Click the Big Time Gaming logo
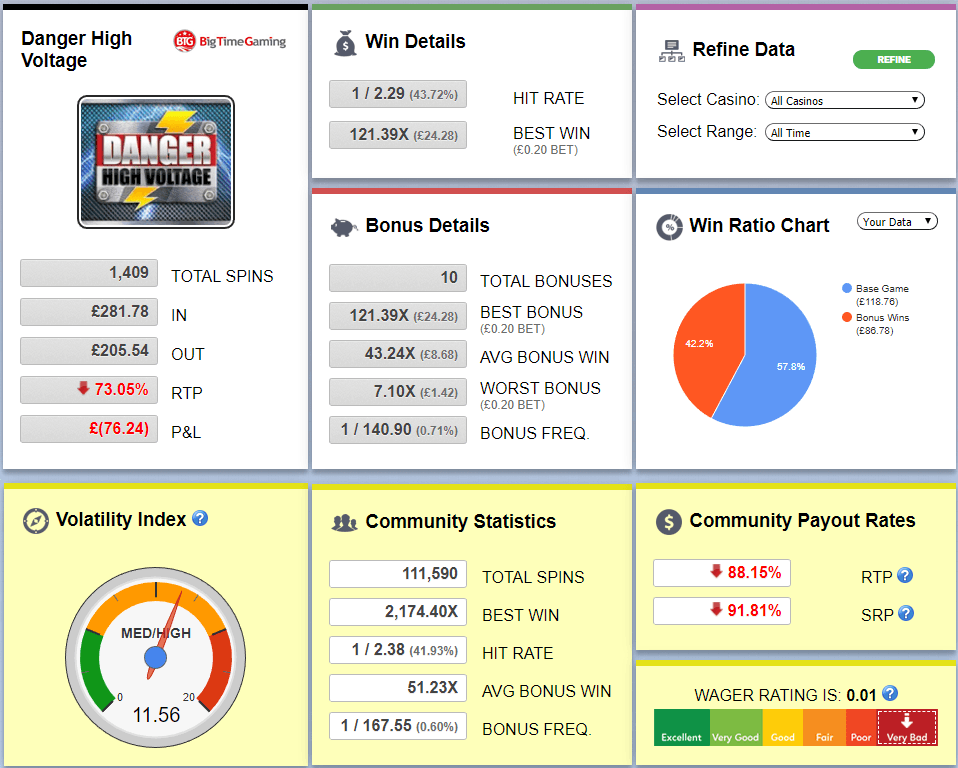Viewport: 958px width, 768px height. pos(230,42)
